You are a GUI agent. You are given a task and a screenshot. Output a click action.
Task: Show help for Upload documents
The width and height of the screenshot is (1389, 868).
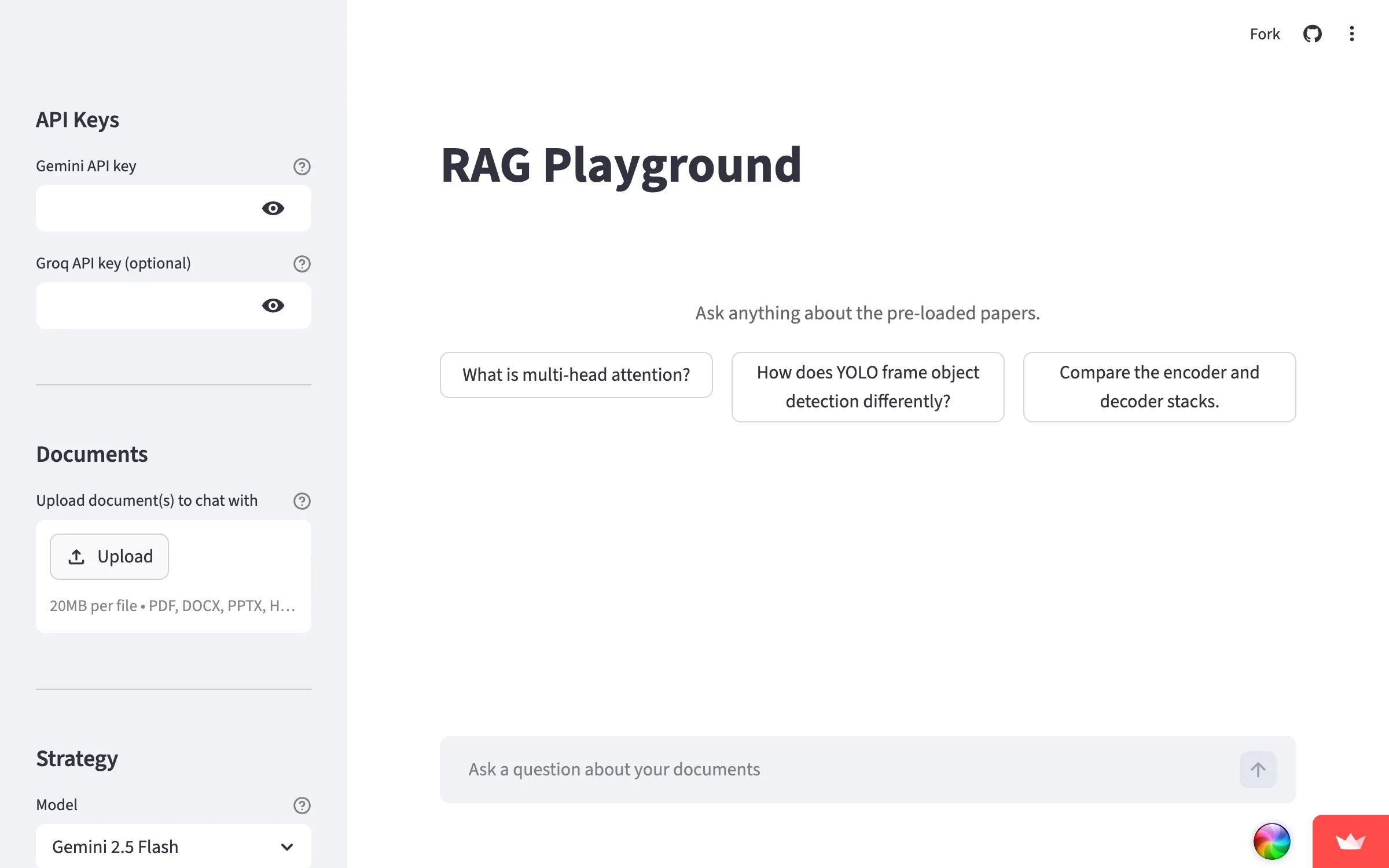[302, 501]
